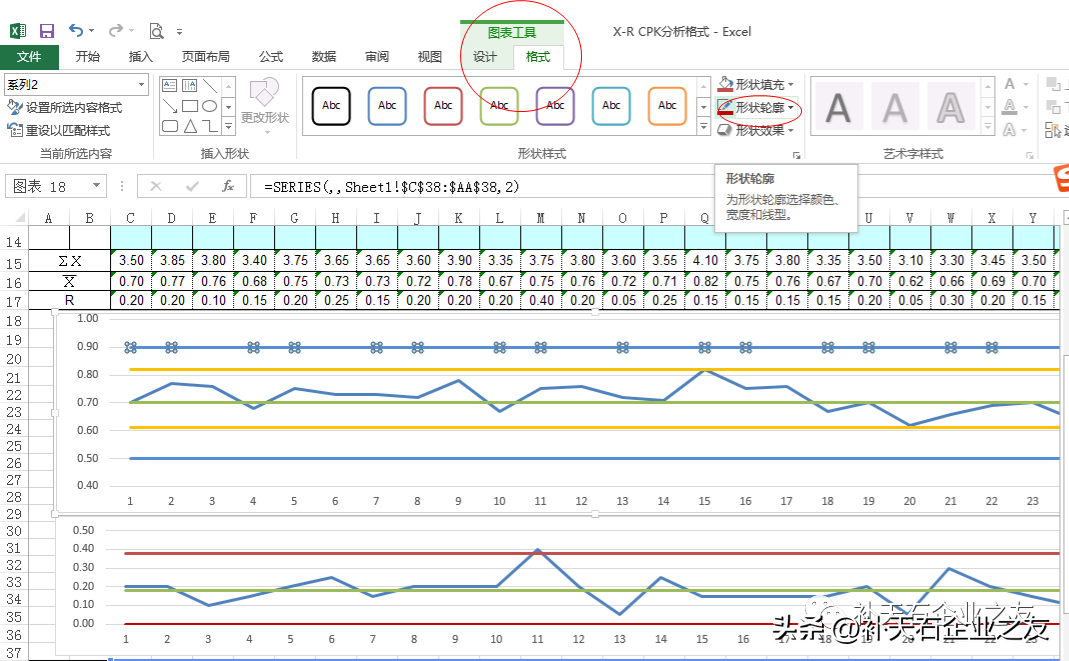Viewport: 1069px width, 661px height.
Task: Click 设置所选内容格式 button
Action: (64, 108)
